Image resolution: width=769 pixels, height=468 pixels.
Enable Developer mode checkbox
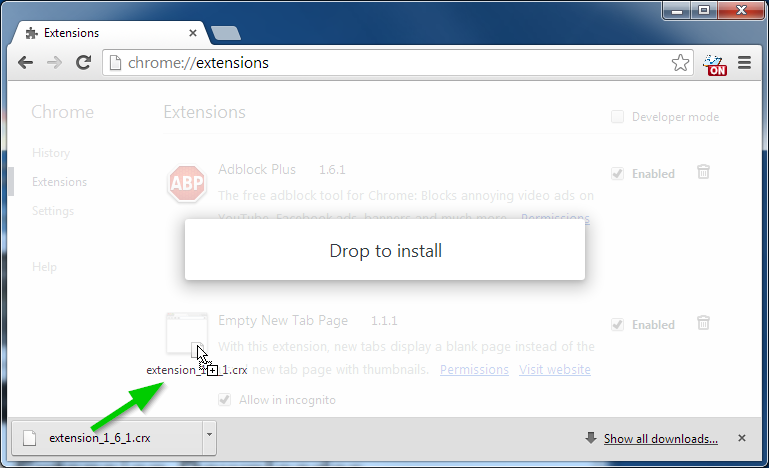click(618, 117)
